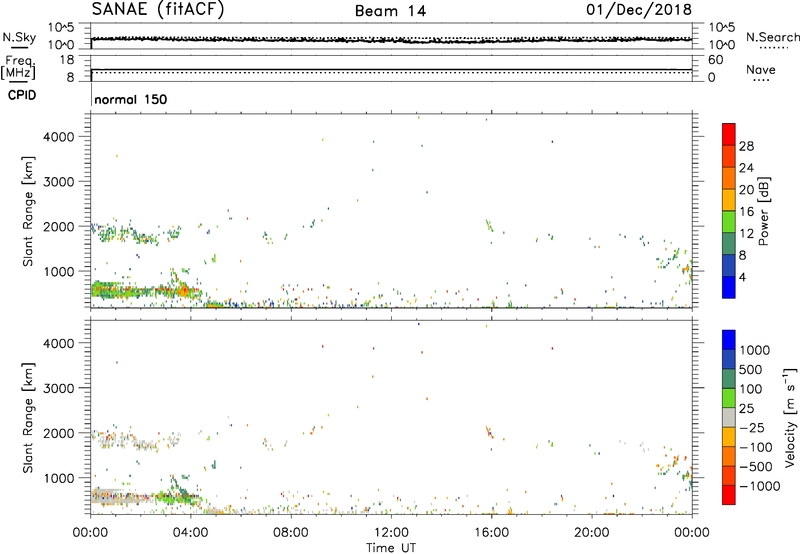Viewport: 800px width, 554px height.
Task: Pick the light green 25–100 velocity swatch
Action: [x=729, y=398]
